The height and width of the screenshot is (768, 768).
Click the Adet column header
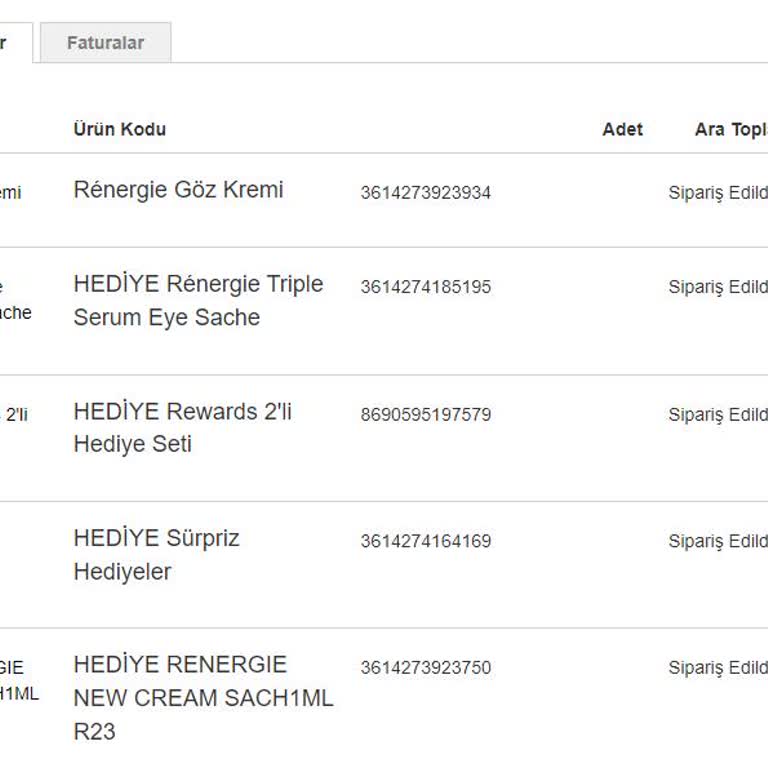coord(622,129)
